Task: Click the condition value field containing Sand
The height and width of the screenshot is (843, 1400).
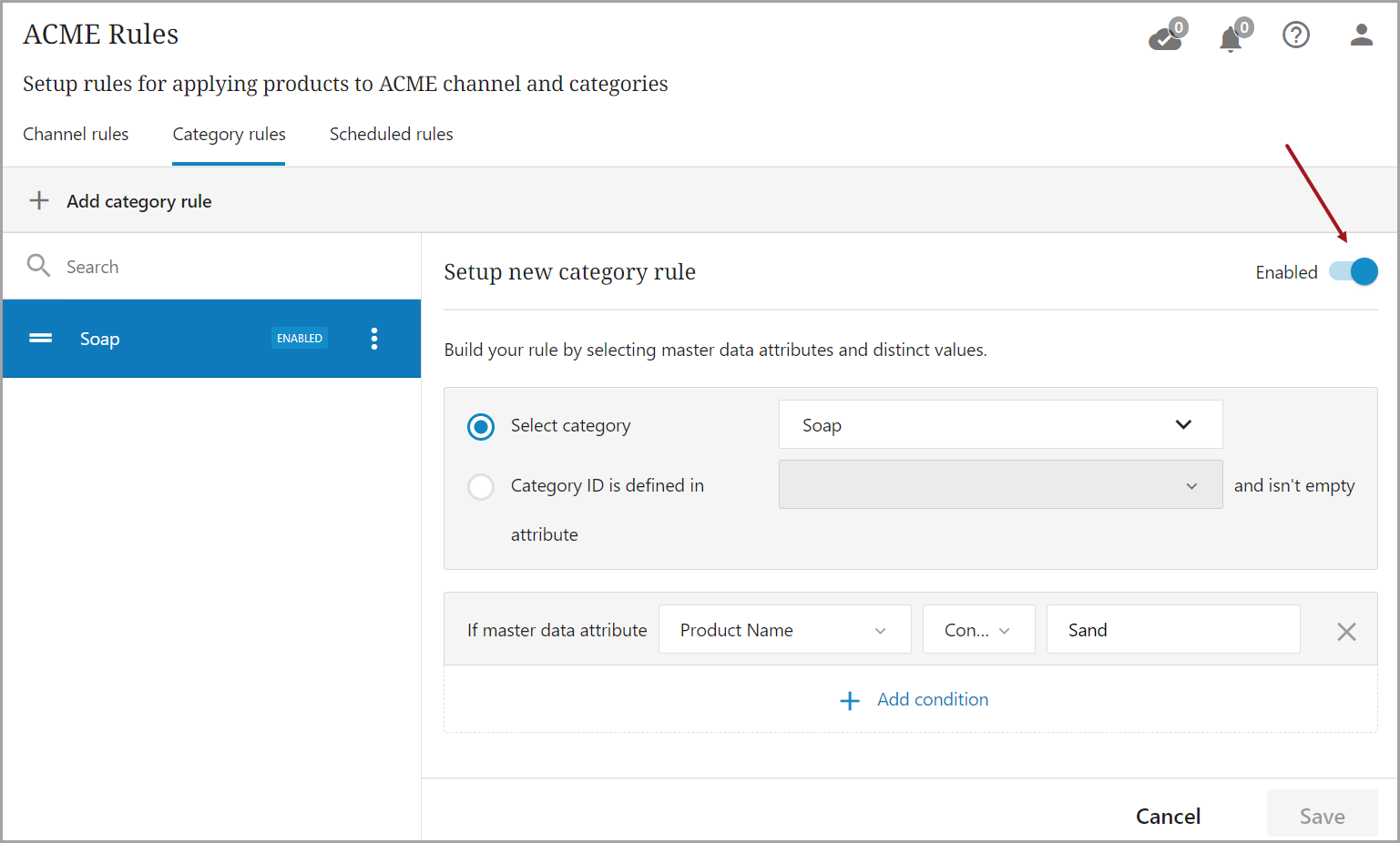Action: [1172, 630]
